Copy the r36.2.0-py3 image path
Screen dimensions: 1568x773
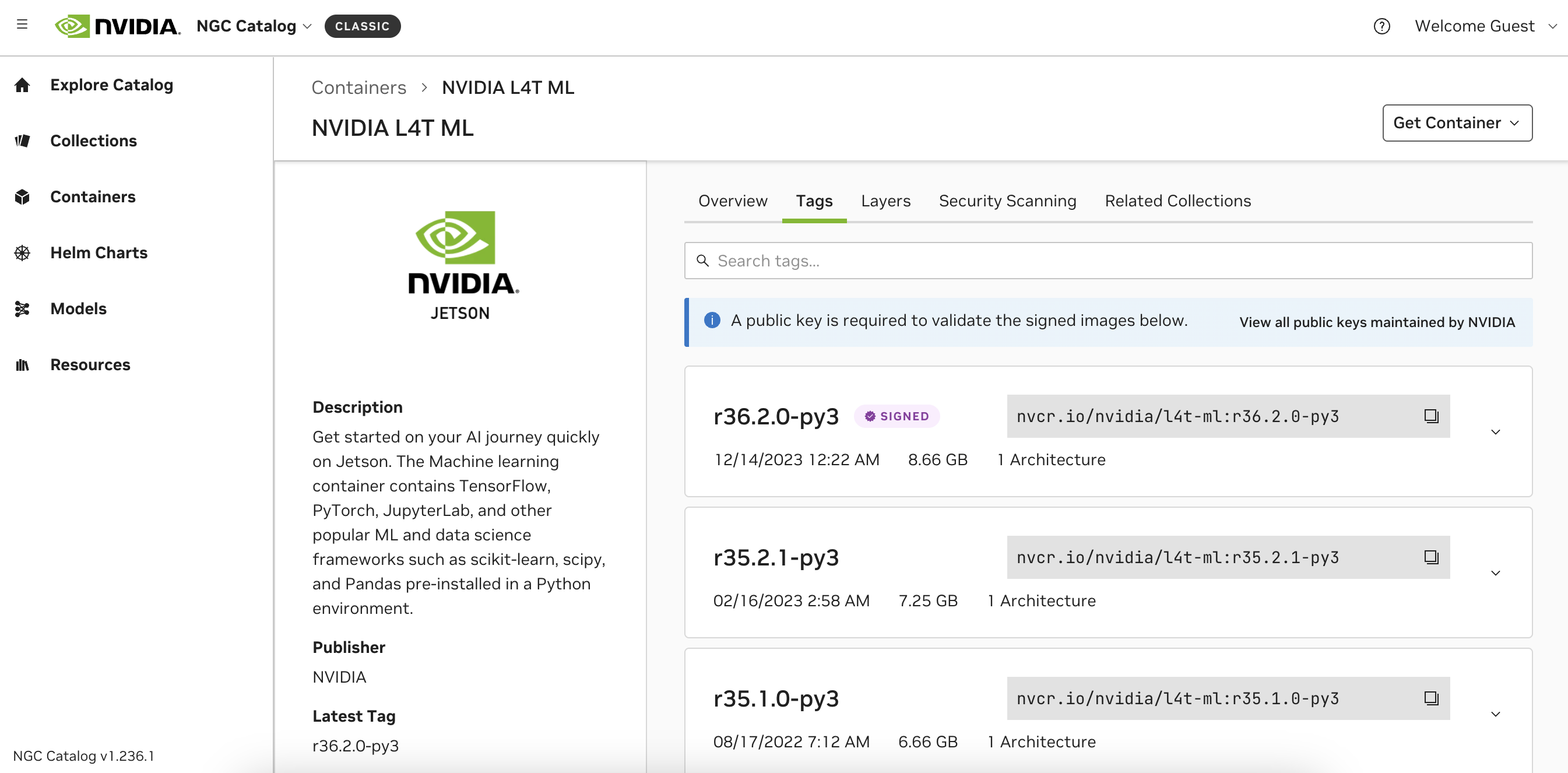[x=1430, y=416]
